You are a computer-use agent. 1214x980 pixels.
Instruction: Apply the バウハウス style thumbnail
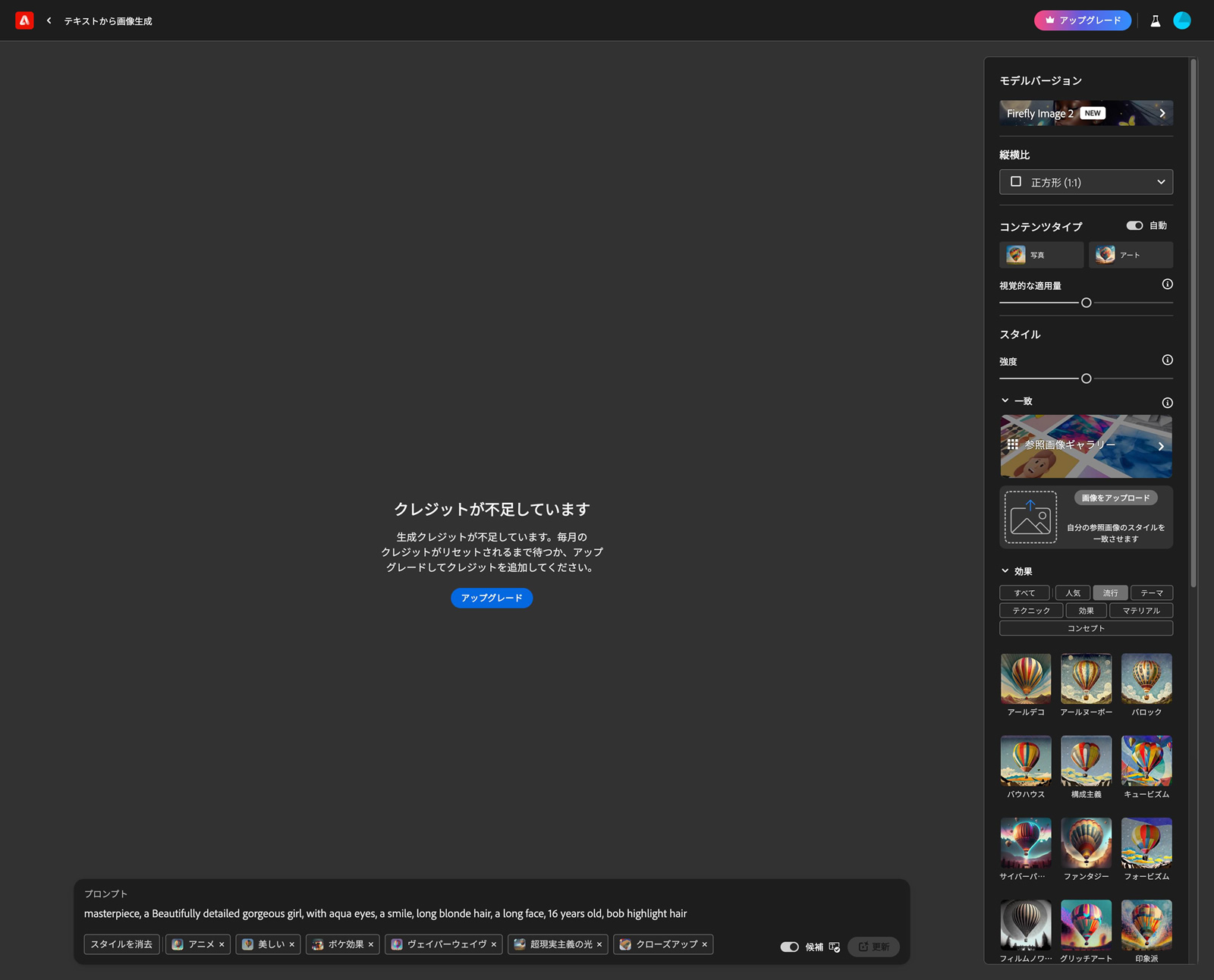click(x=1026, y=761)
